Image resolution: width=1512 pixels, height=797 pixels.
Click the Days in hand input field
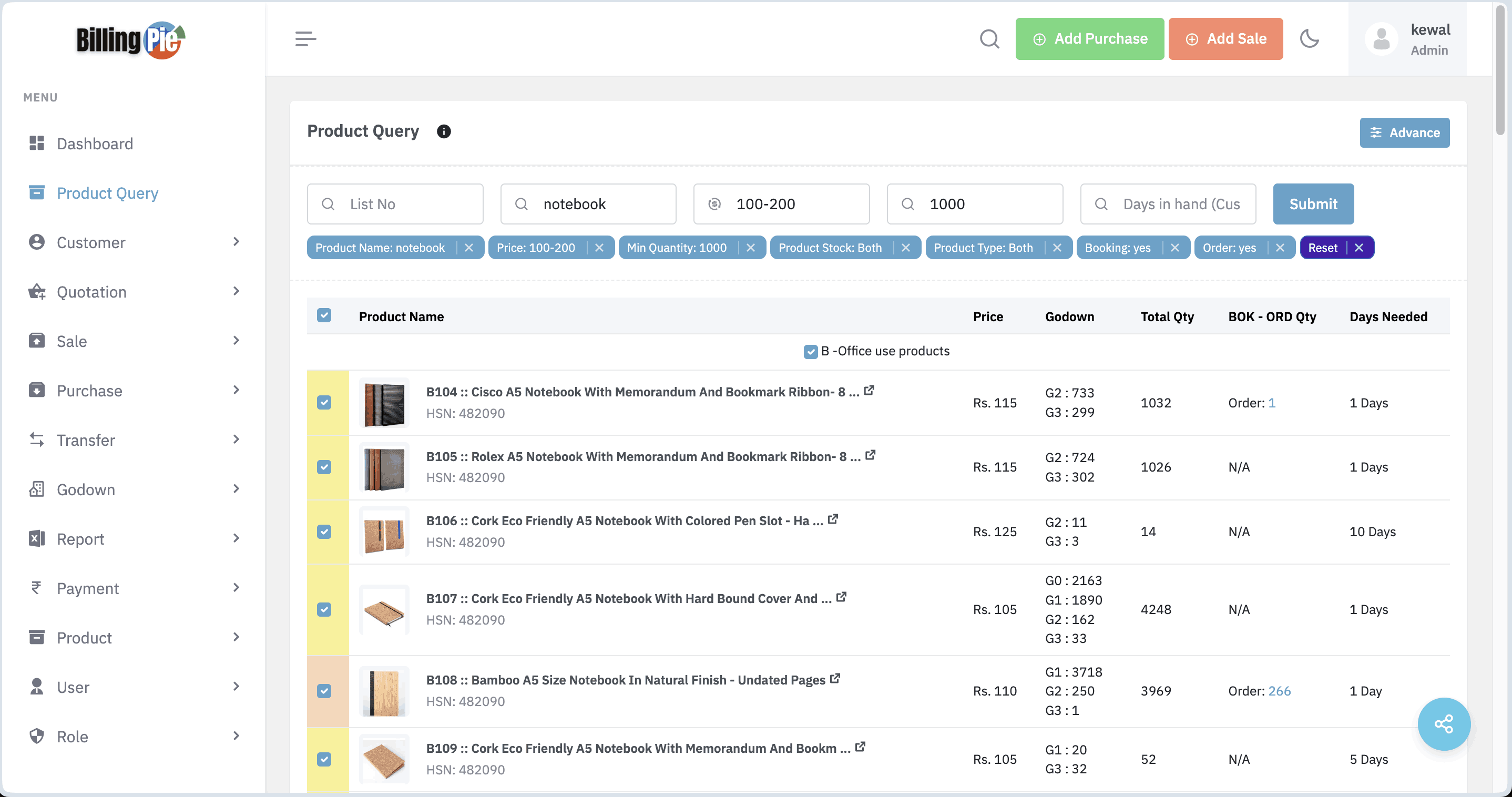tap(1168, 203)
